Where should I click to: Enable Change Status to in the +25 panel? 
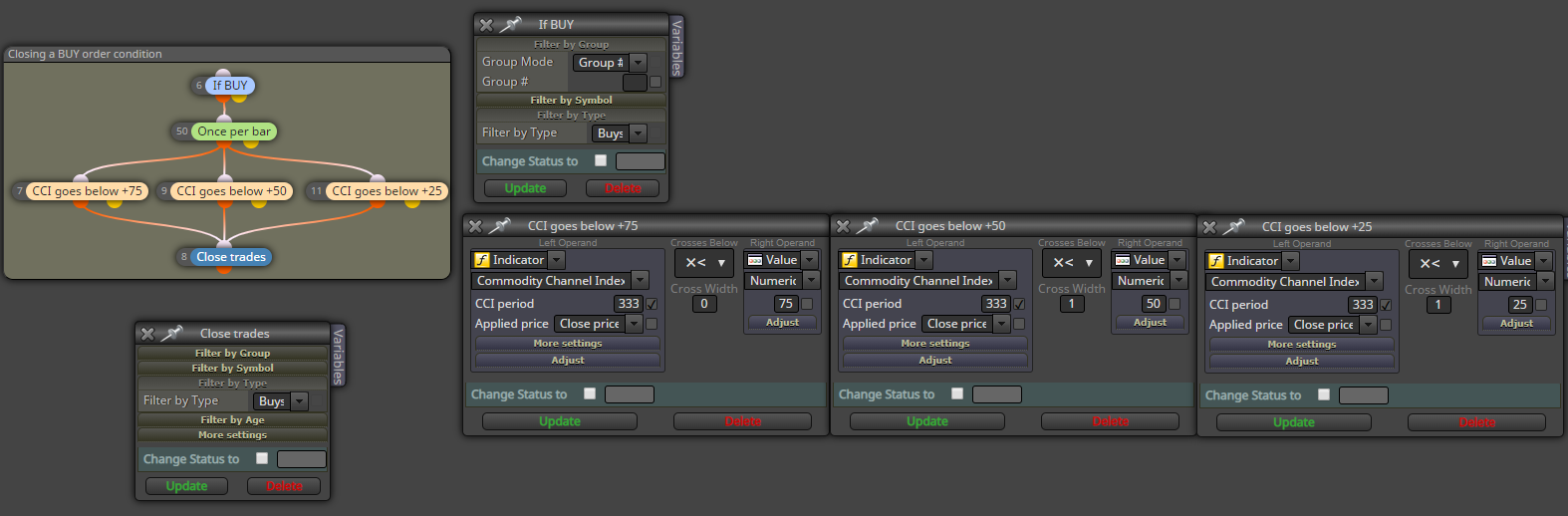pyautogui.click(x=1324, y=394)
